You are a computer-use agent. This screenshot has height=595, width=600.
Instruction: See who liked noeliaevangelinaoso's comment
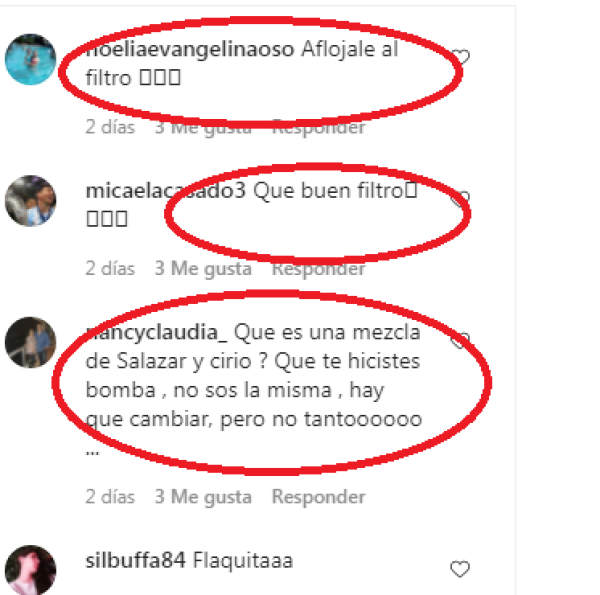pyautogui.click(x=203, y=127)
